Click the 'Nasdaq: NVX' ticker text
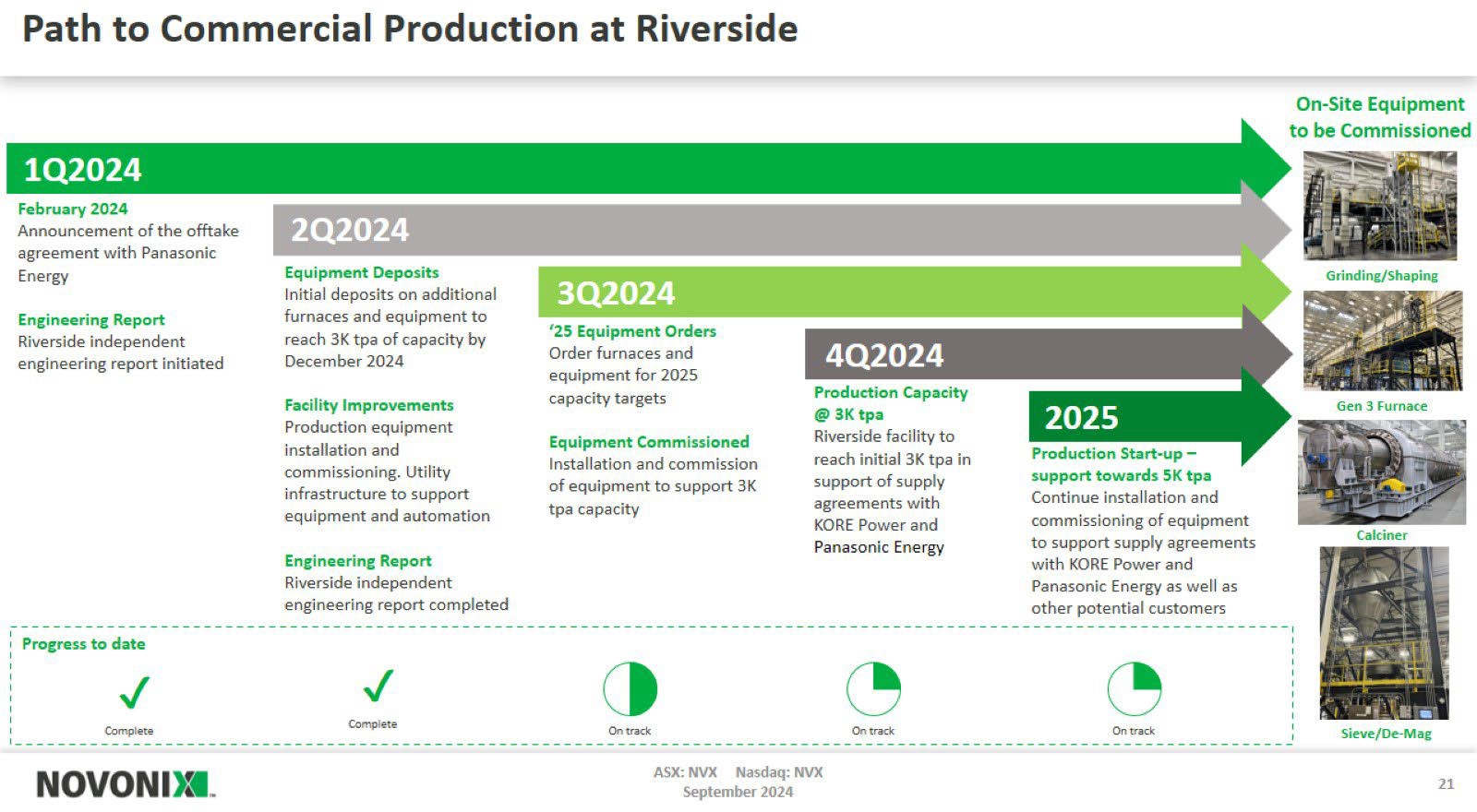 click(779, 772)
